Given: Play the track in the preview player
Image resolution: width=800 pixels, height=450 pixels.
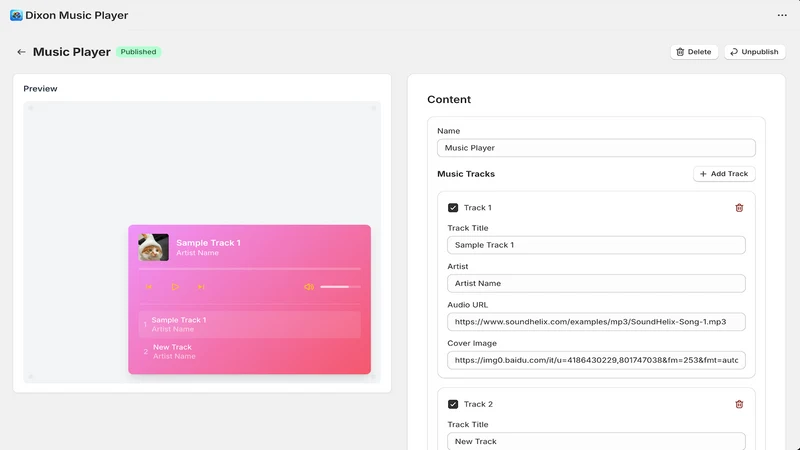Looking at the screenshot, I should [x=175, y=287].
